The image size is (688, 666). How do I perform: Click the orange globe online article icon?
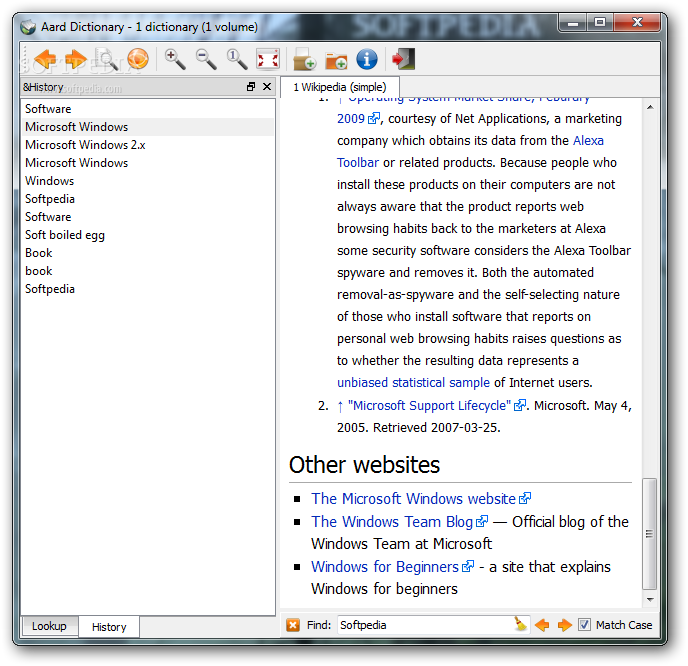pos(138,59)
